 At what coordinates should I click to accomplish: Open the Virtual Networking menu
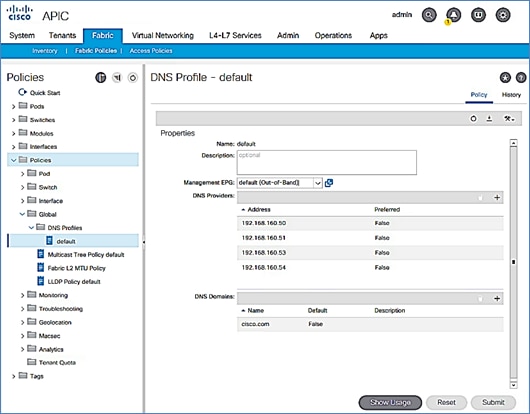point(163,35)
